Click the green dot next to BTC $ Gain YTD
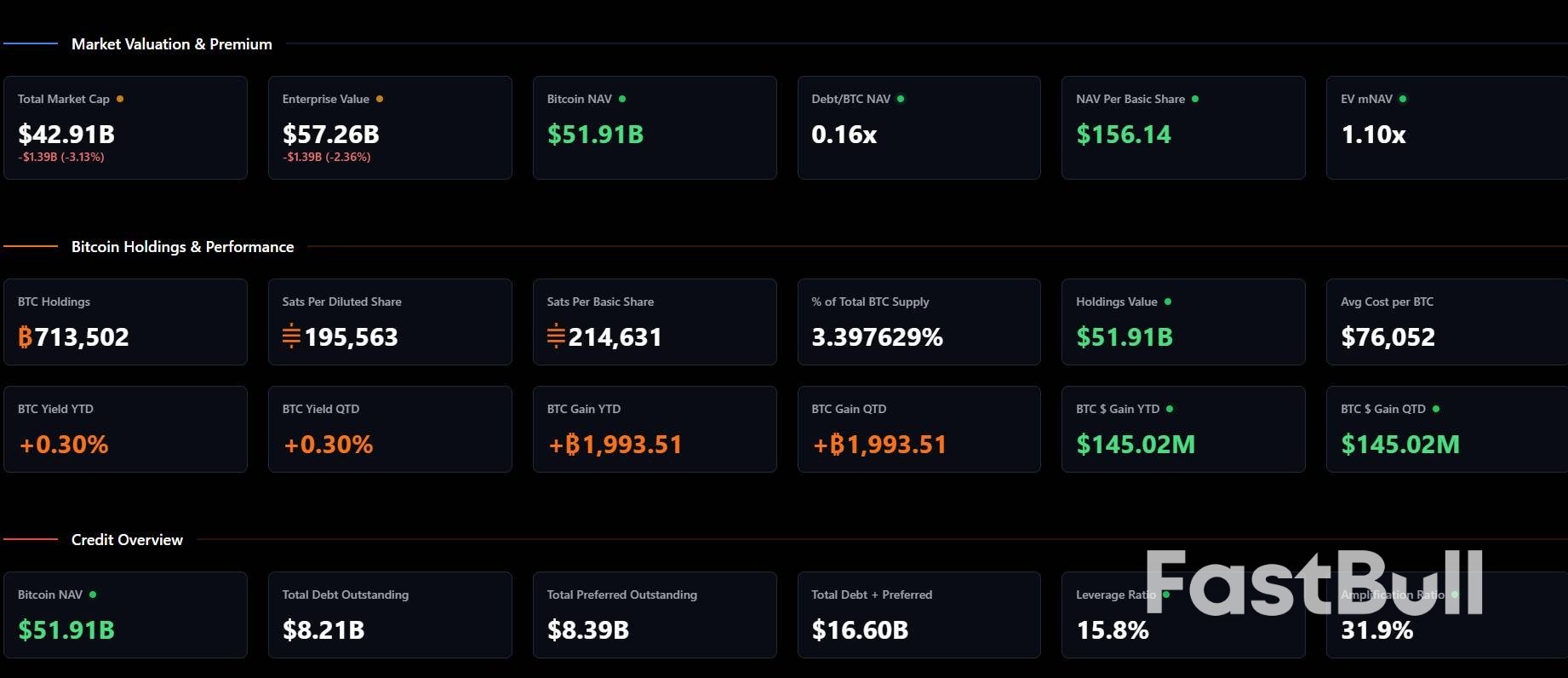 1170,409
